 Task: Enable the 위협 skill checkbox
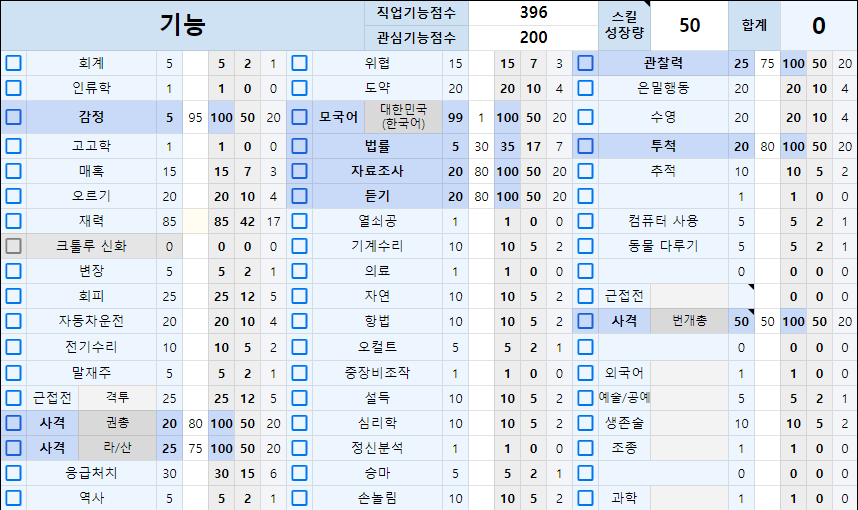click(299, 63)
